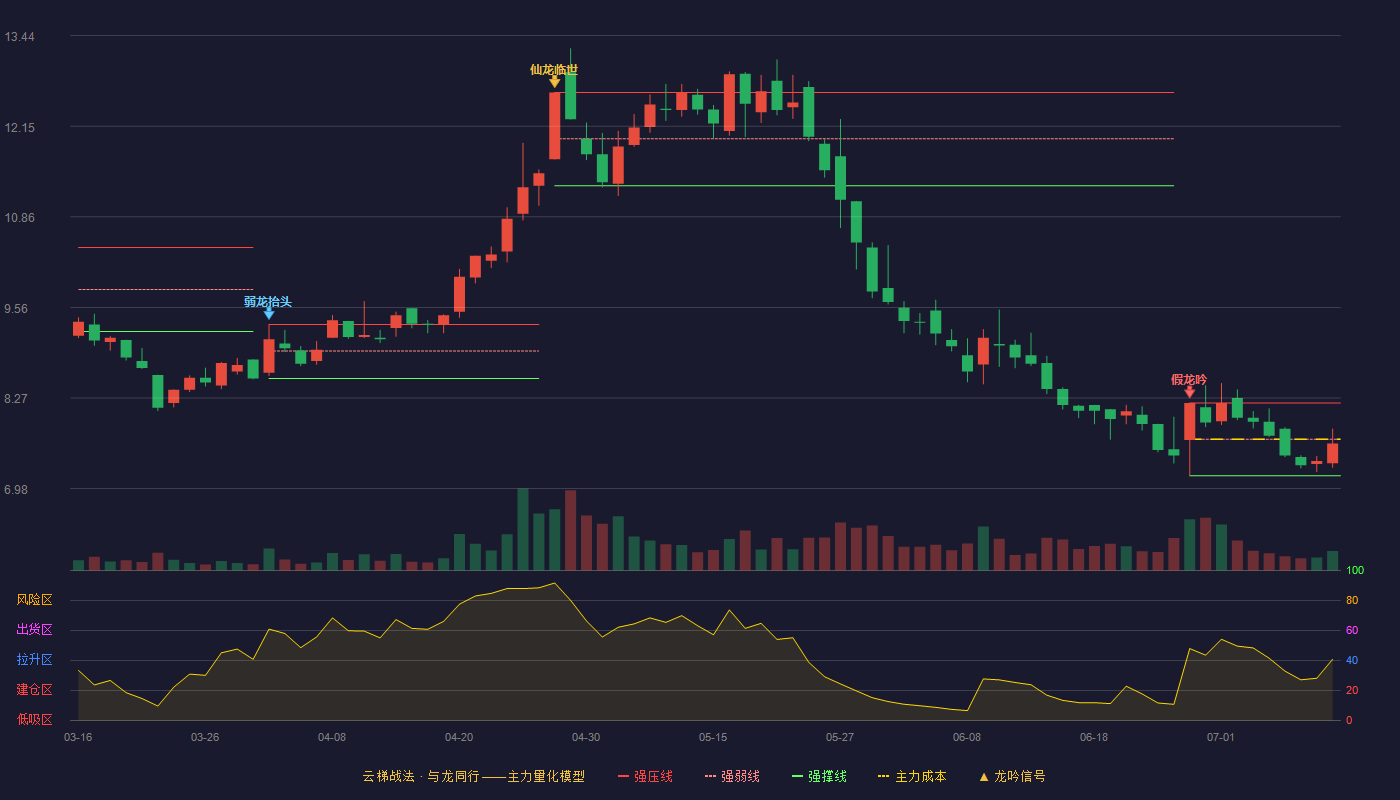Viewport: 1400px width, 800px height.
Task: Click the blue 40 indicator axis value
Action: [x=1352, y=661]
